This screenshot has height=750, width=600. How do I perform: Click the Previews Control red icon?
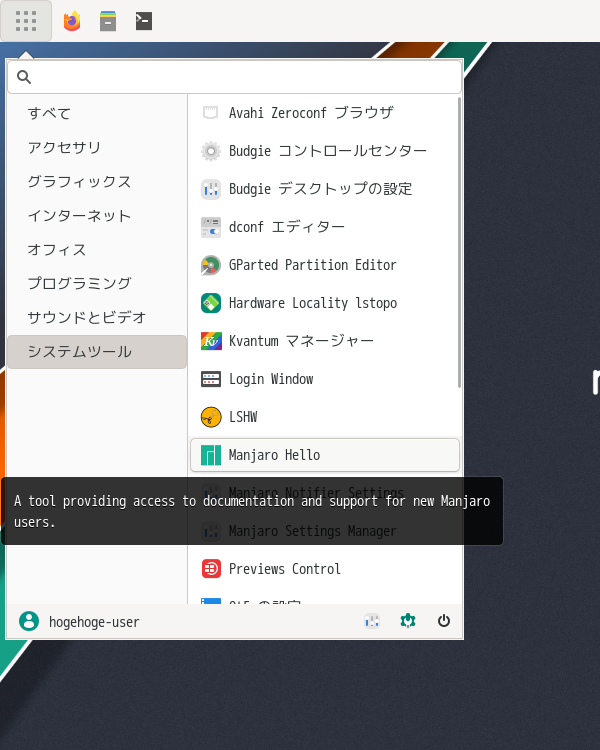click(211, 569)
